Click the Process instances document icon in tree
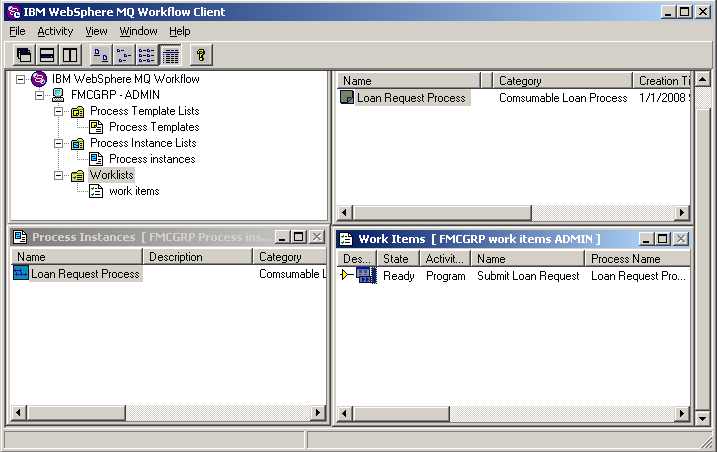Image resolution: width=717 pixels, height=452 pixels. (96, 159)
